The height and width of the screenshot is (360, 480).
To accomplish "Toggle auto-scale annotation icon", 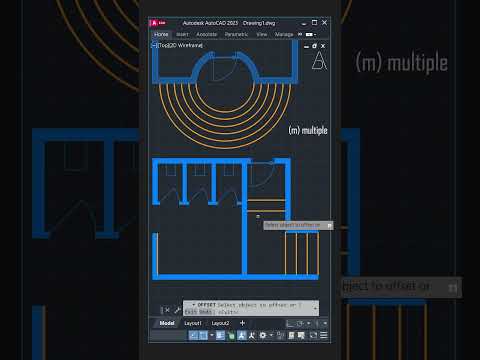I will 252,335.
